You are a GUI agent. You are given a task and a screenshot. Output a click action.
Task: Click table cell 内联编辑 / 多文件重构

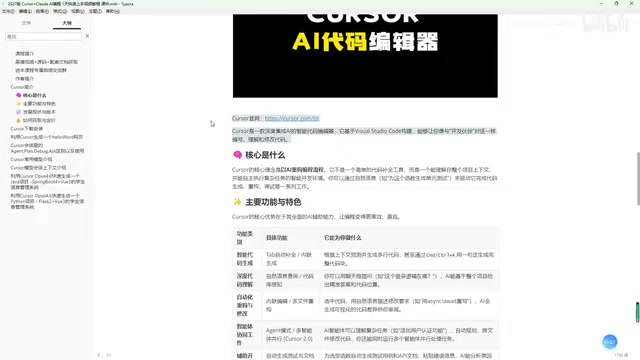point(290,305)
